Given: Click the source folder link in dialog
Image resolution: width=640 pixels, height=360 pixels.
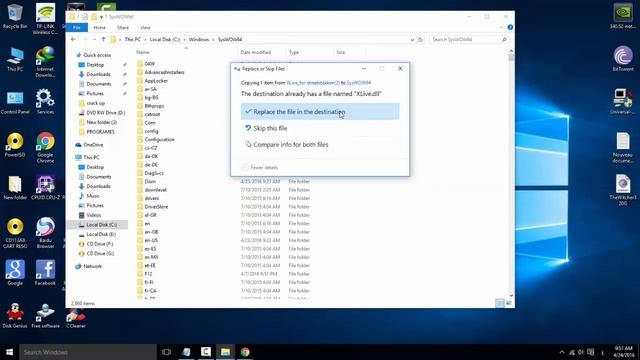Looking at the screenshot, I should point(313,83).
